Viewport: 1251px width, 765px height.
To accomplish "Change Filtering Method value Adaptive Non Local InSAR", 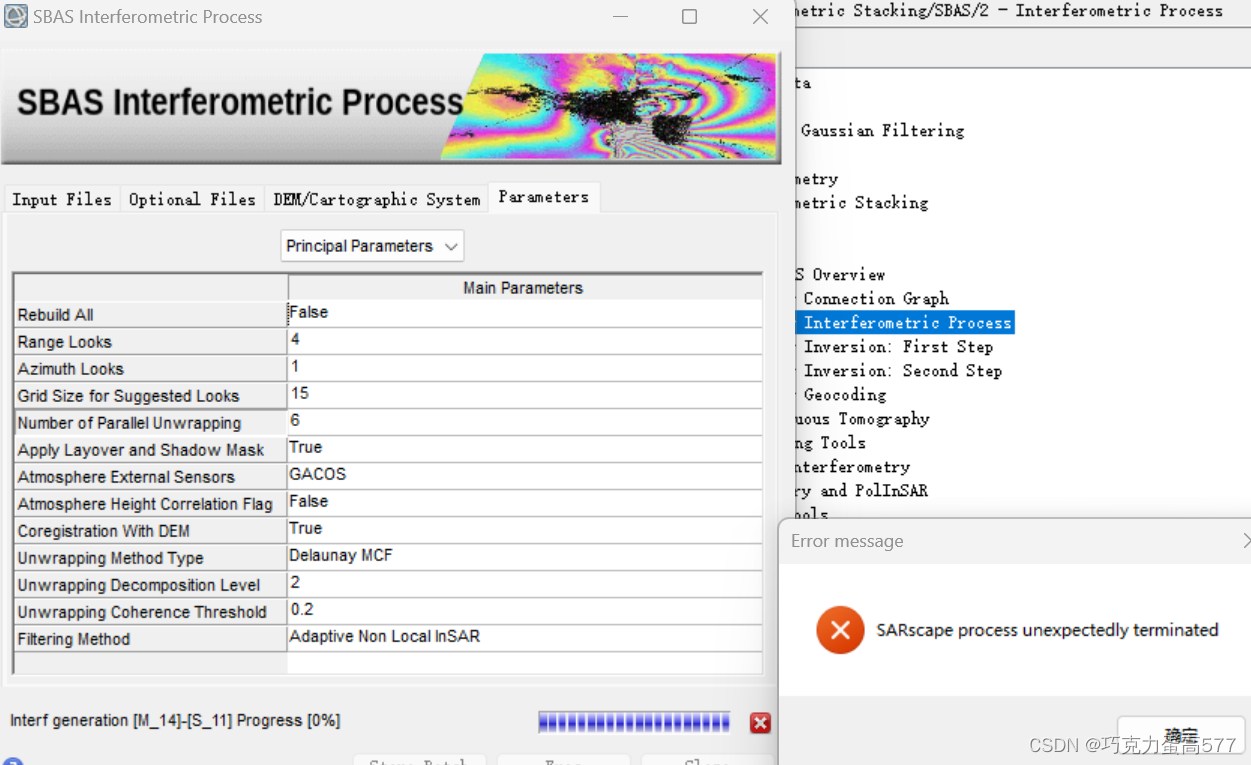I will pos(525,637).
